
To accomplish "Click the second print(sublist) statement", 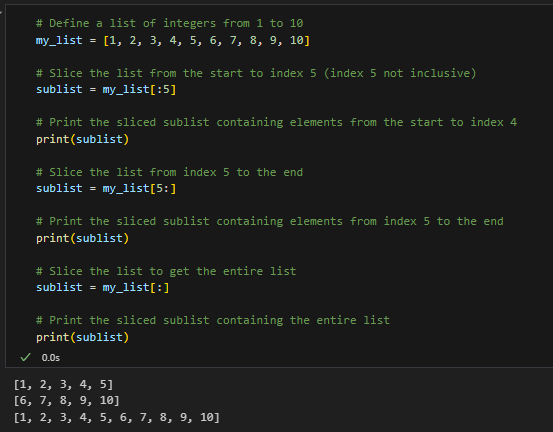I will [x=83, y=238].
